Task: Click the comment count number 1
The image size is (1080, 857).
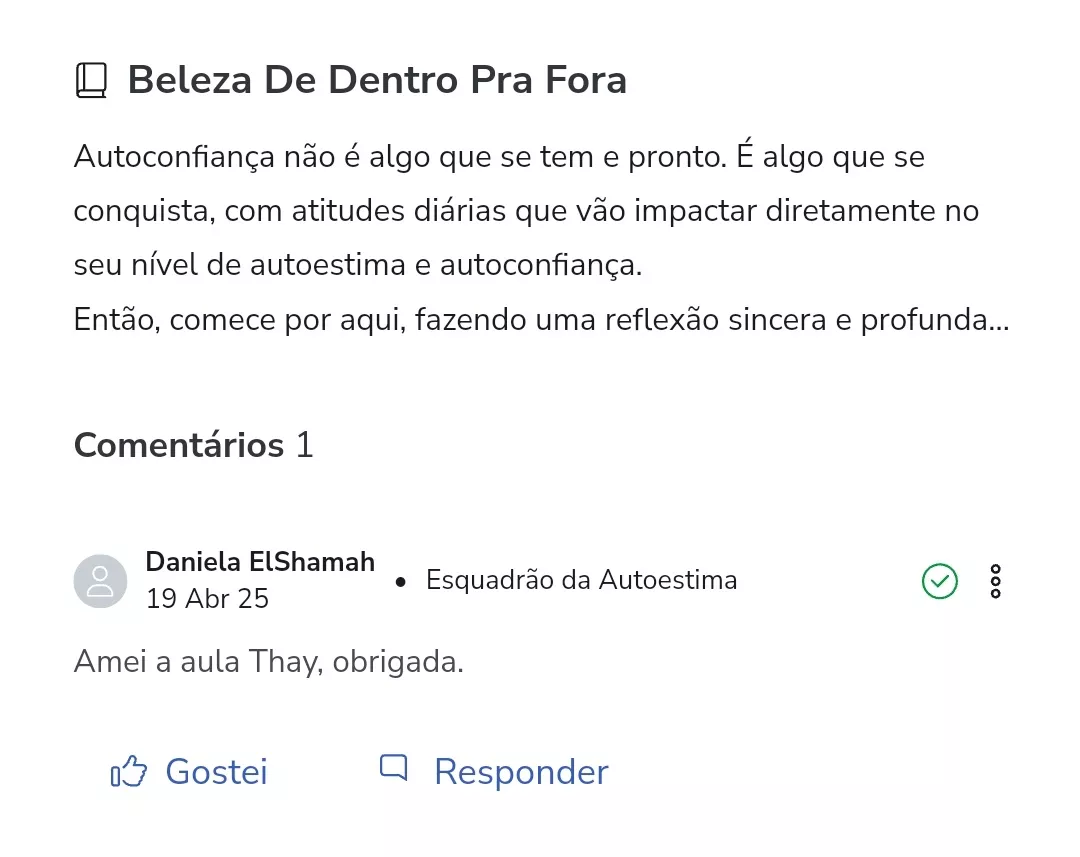Action: 305,445
